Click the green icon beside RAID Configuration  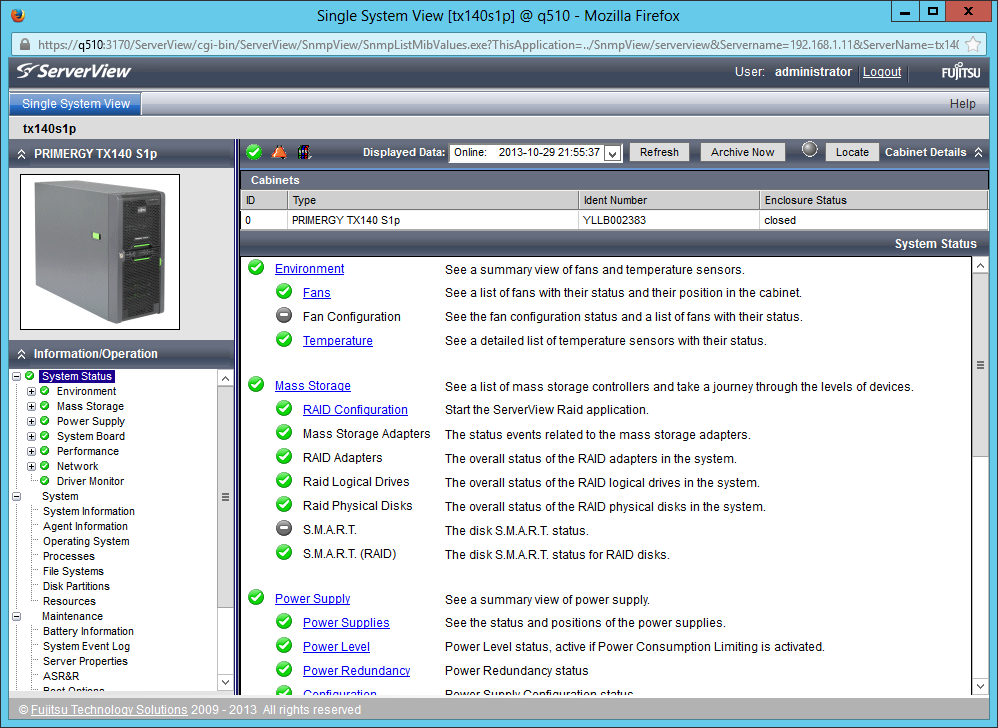coord(284,409)
